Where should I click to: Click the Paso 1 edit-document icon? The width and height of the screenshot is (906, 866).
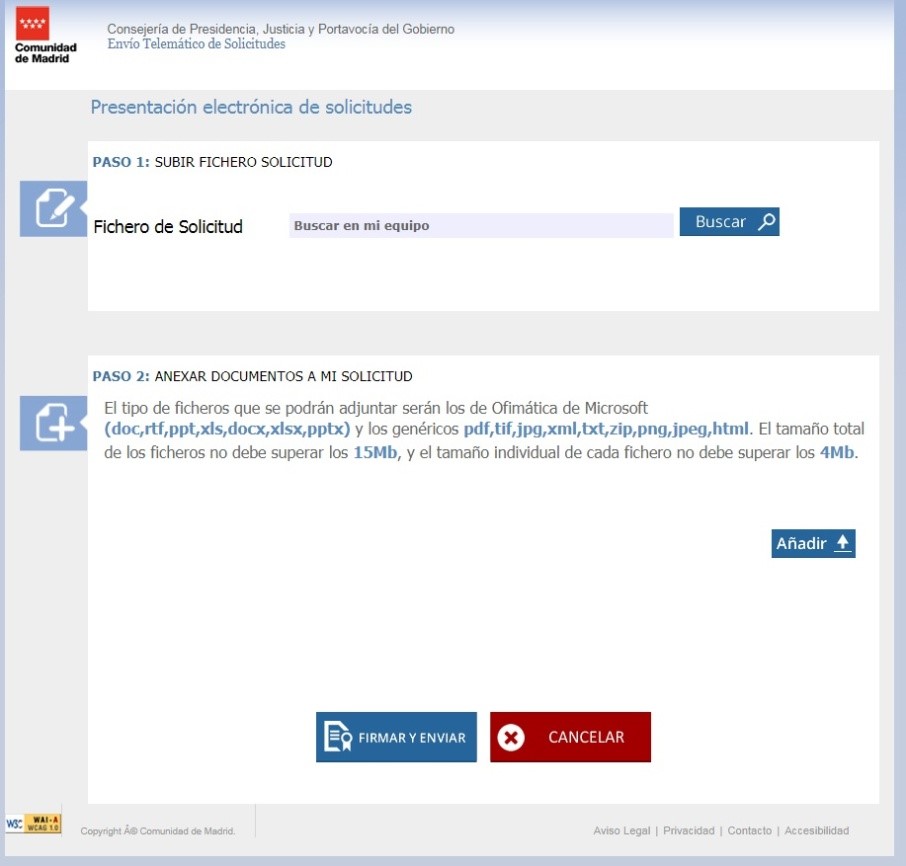pyautogui.click(x=53, y=209)
